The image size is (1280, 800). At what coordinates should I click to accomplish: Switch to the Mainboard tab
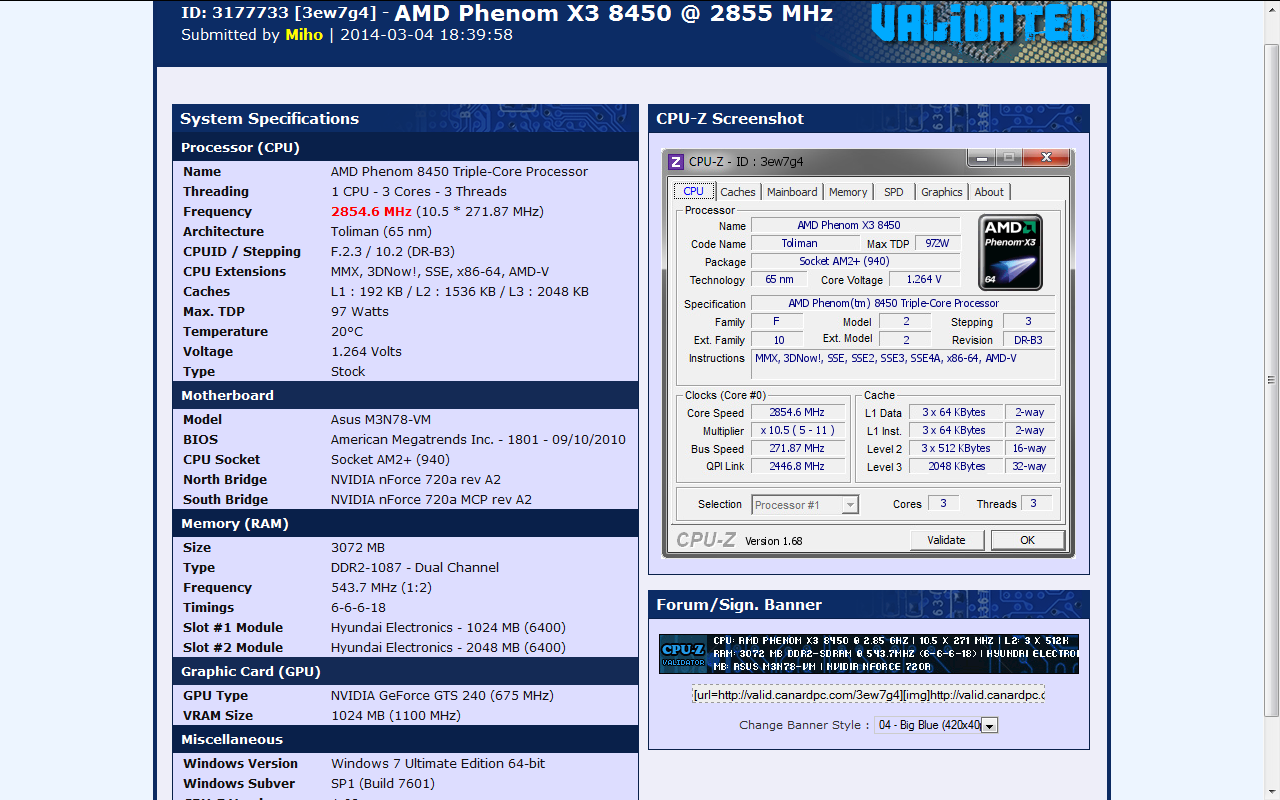tap(792, 192)
